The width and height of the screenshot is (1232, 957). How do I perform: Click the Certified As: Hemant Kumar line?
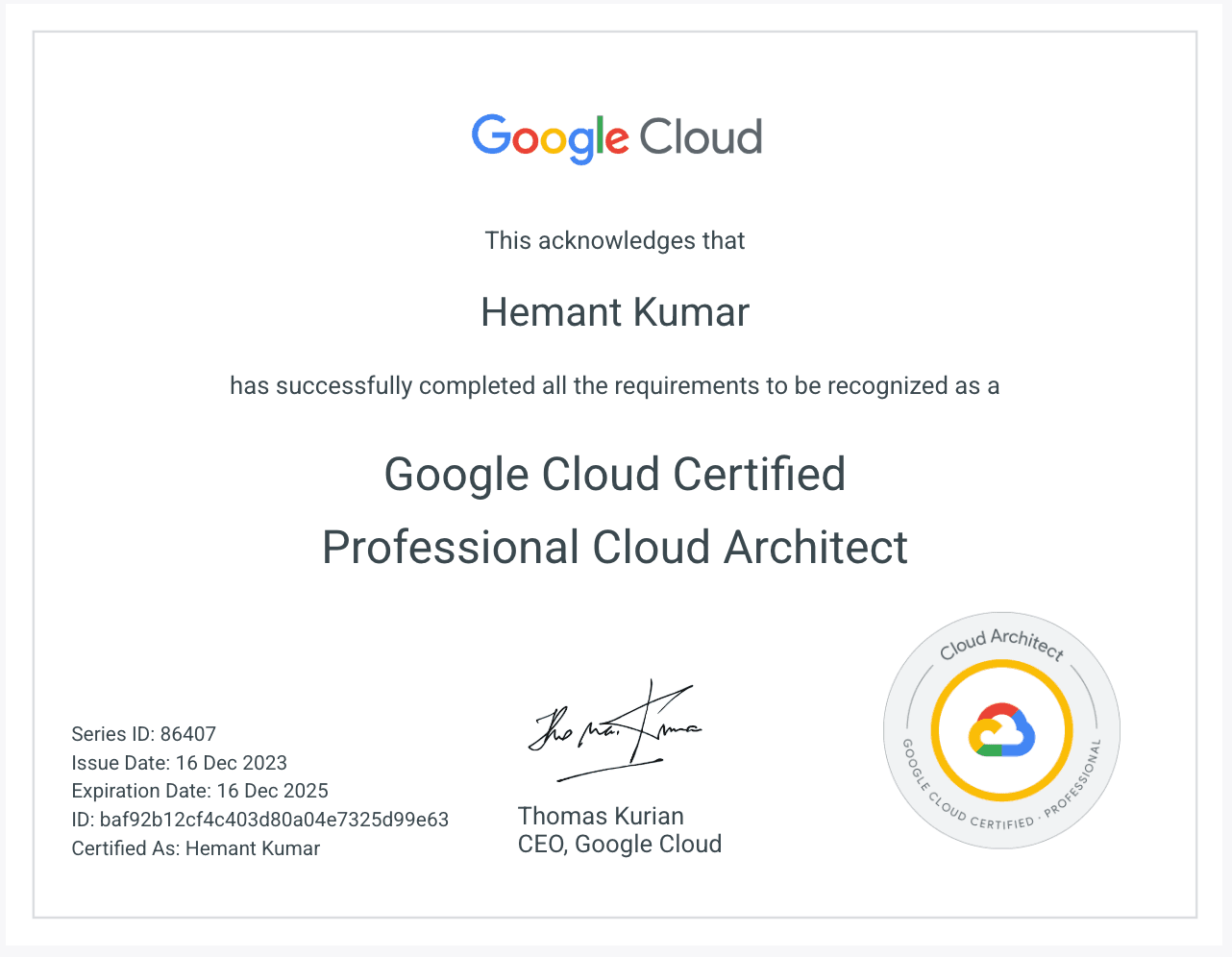[195, 848]
